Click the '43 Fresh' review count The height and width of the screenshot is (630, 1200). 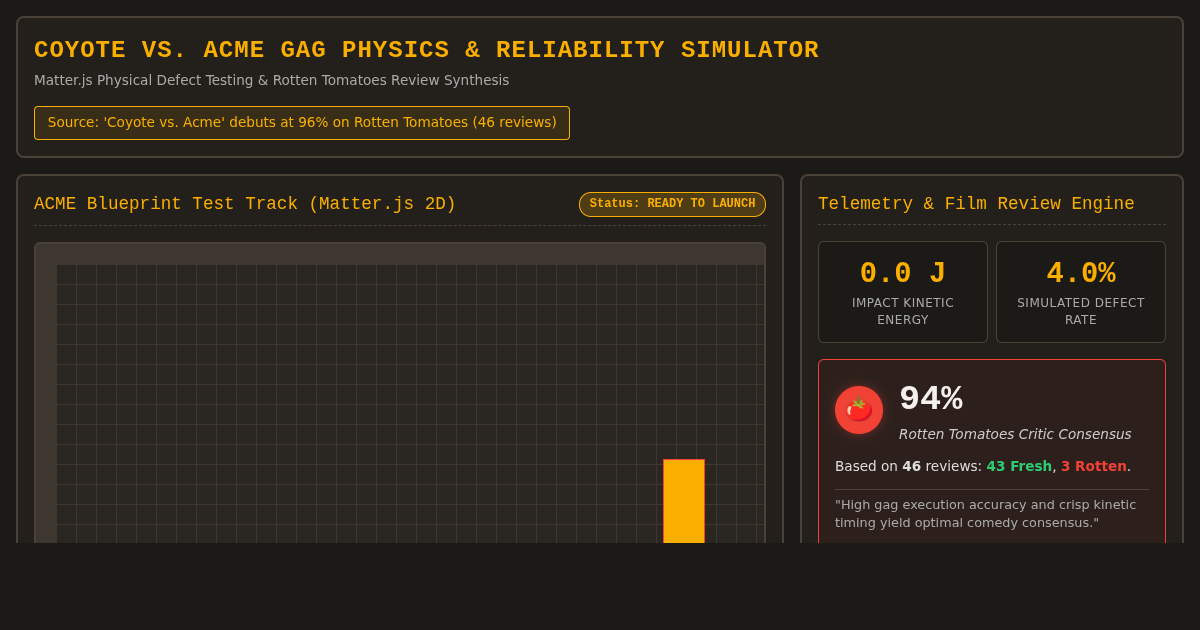click(x=1019, y=466)
